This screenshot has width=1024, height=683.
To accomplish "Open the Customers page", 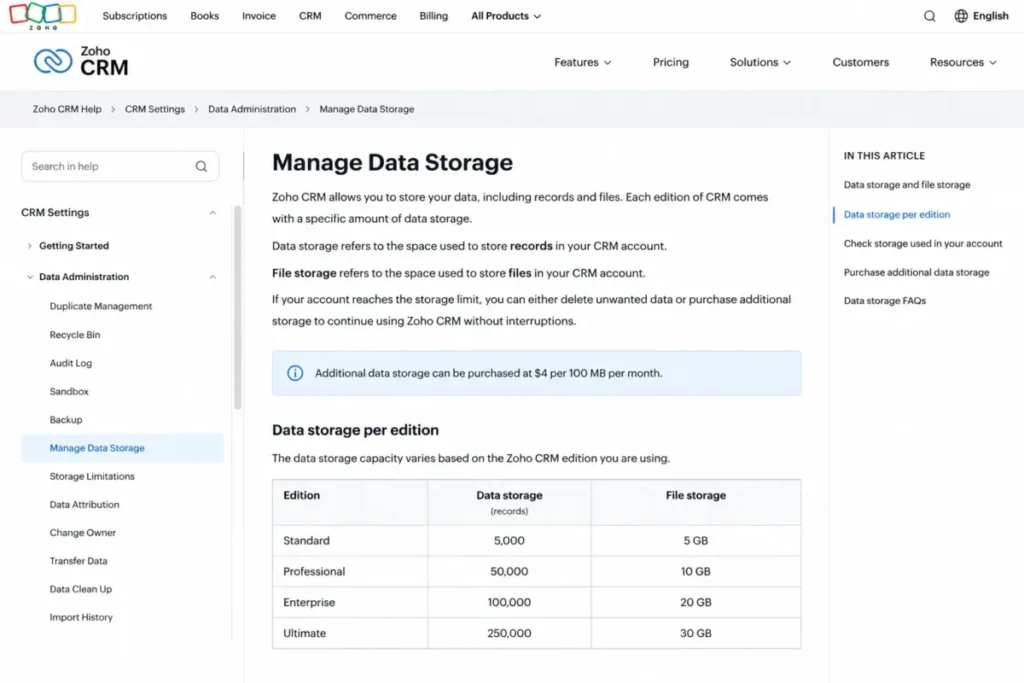I will [x=860, y=62].
